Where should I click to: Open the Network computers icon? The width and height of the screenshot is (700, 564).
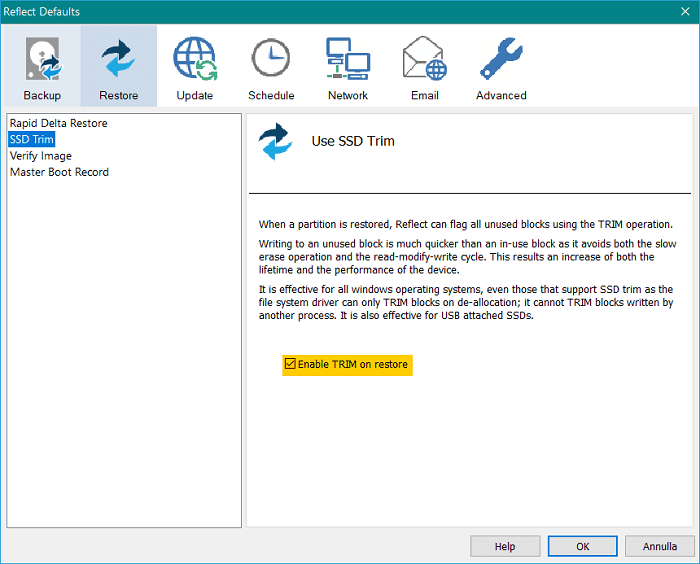(x=348, y=58)
